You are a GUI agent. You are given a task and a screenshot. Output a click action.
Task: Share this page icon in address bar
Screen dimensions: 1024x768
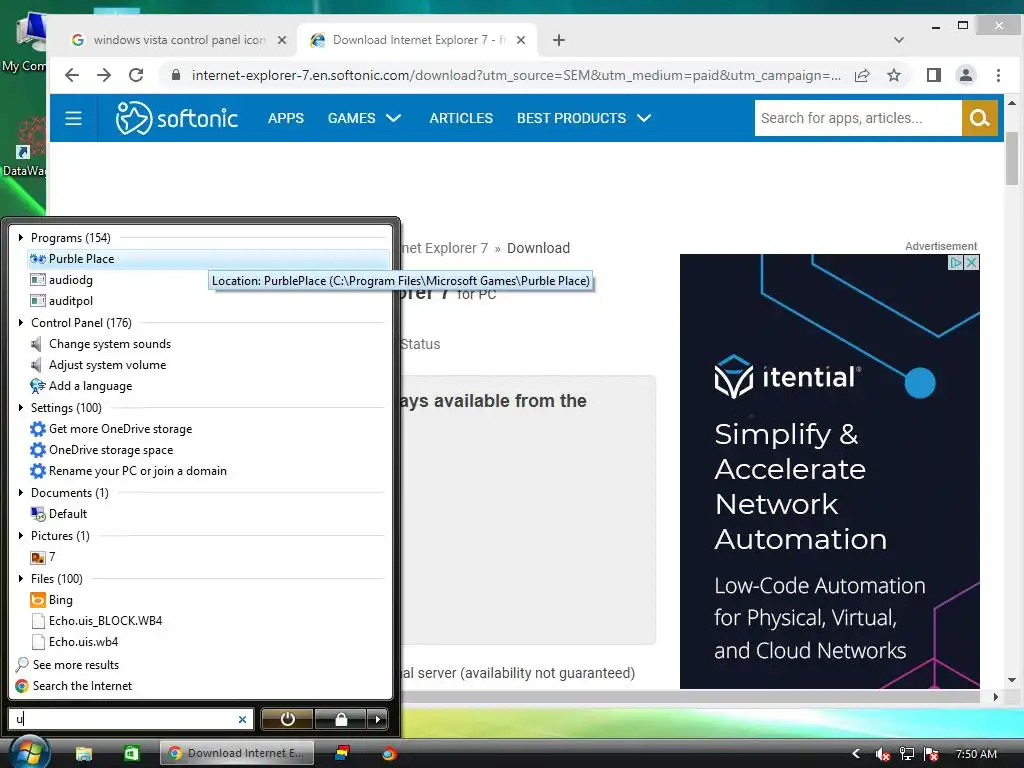pyautogui.click(x=862, y=75)
